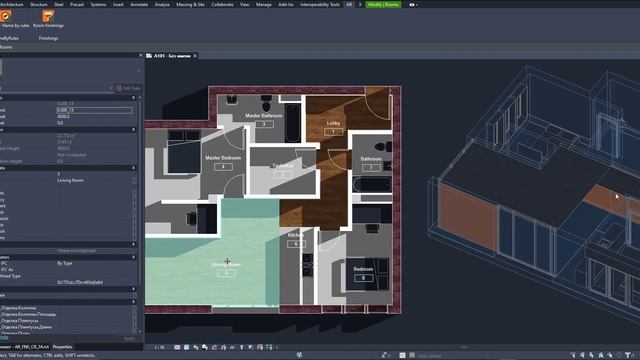
Task: Toggle Select Underlay Elements in status bar
Action: (x=582, y=356)
